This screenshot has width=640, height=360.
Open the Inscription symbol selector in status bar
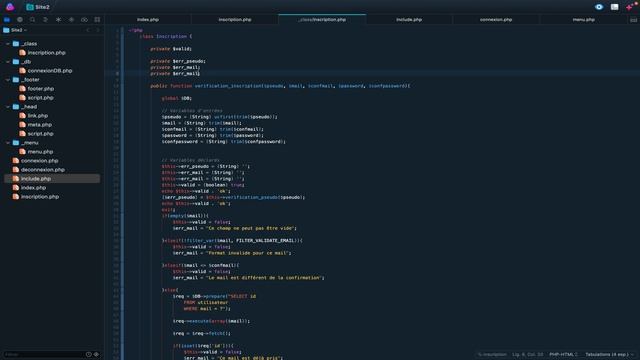492,354
